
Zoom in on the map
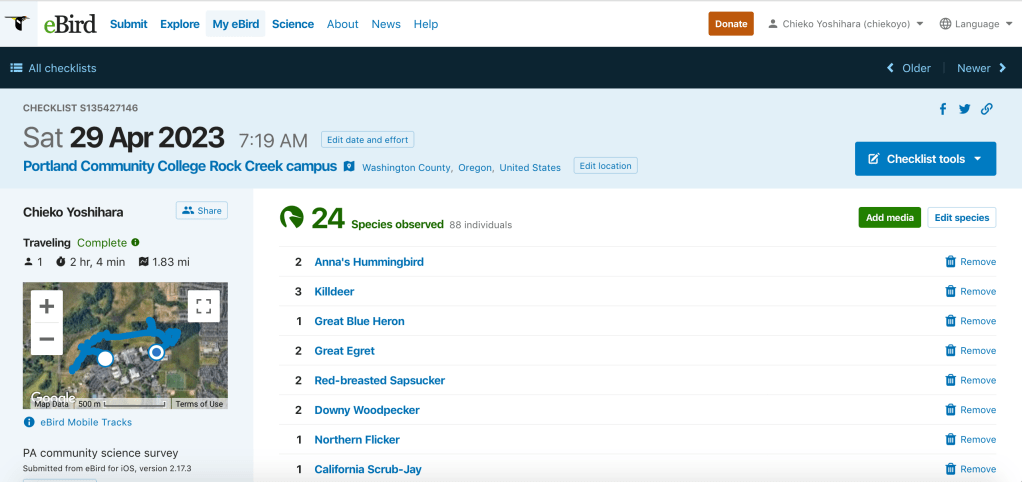tap(46, 306)
